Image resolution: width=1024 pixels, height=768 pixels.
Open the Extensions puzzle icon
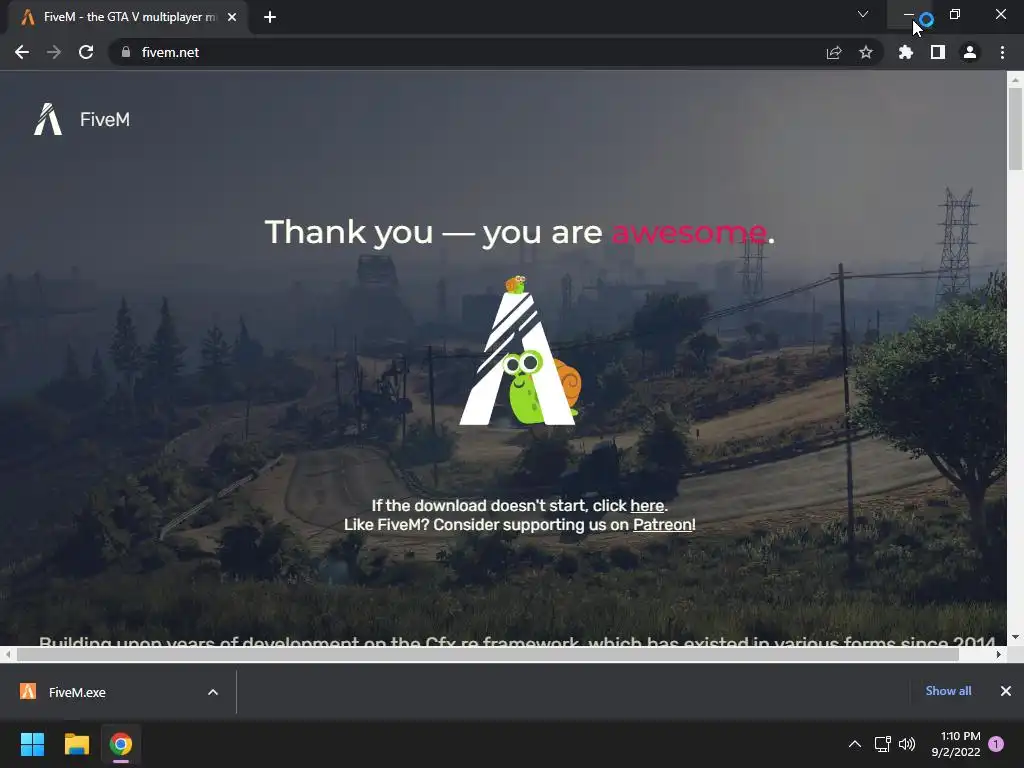[x=906, y=52]
